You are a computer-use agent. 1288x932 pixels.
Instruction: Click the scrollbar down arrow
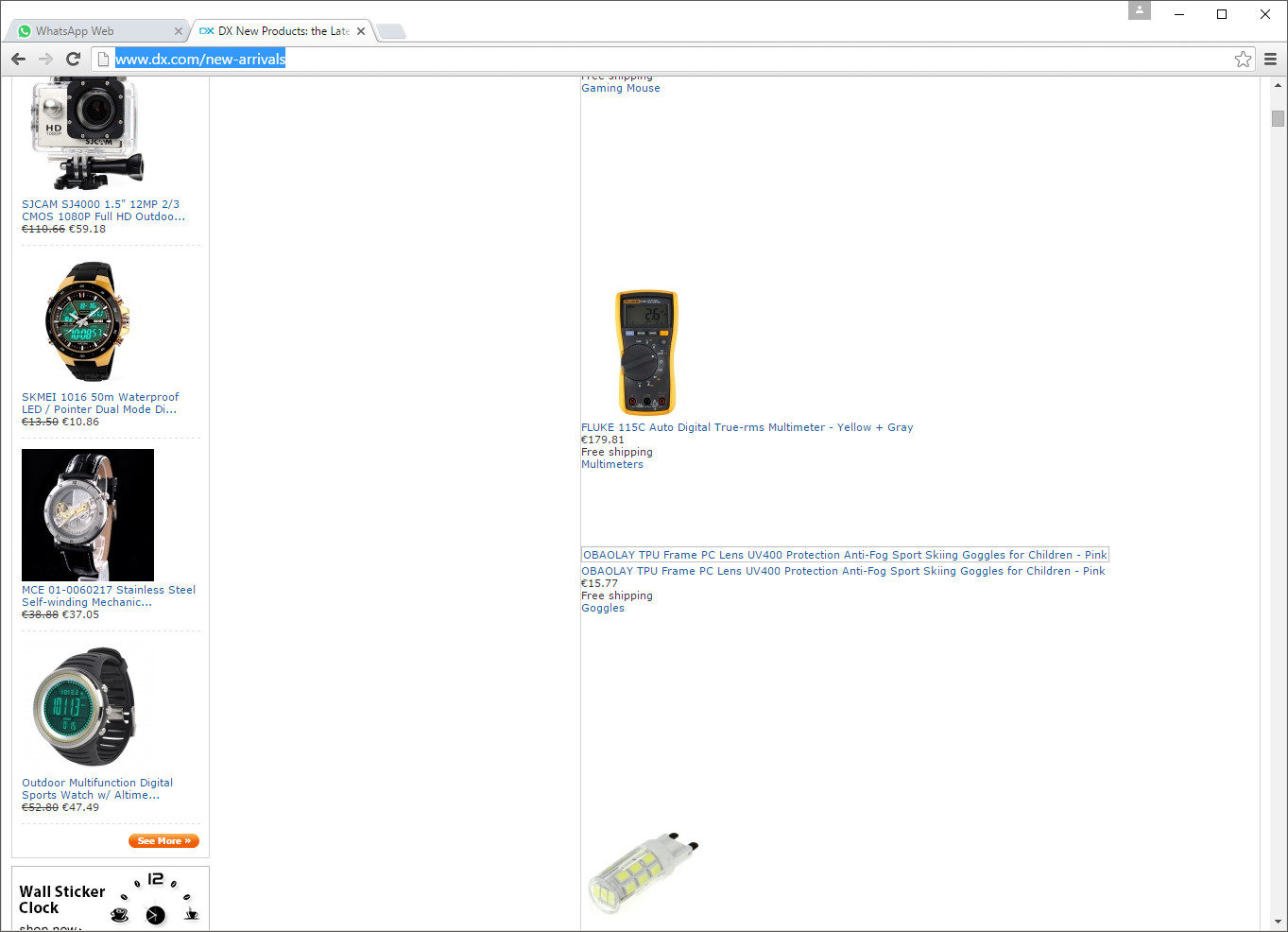pos(1278,922)
